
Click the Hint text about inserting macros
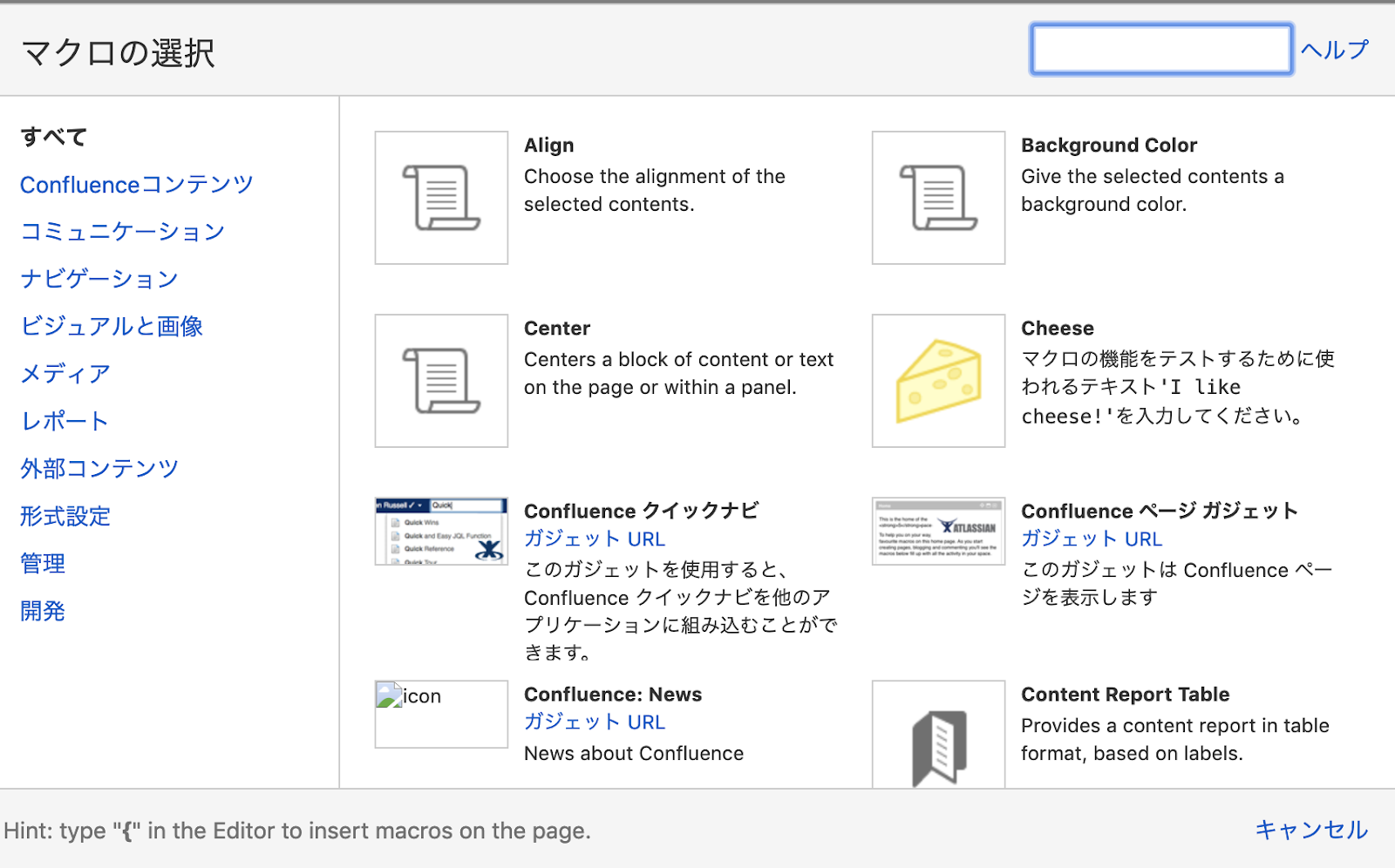pyautogui.click(x=297, y=831)
